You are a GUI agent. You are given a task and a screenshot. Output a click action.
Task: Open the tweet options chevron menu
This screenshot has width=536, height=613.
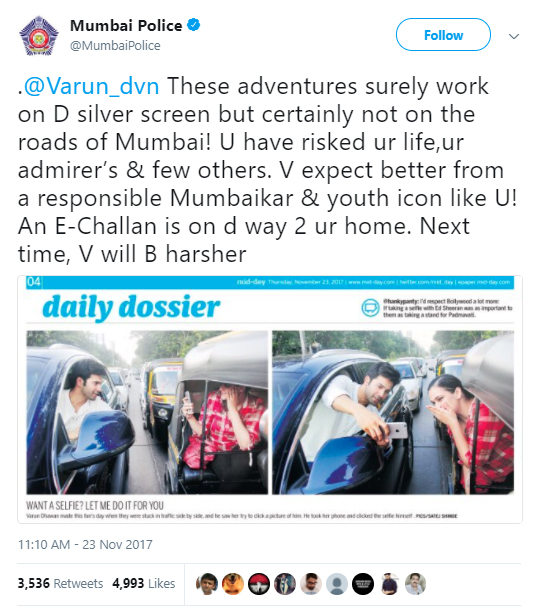tap(514, 36)
